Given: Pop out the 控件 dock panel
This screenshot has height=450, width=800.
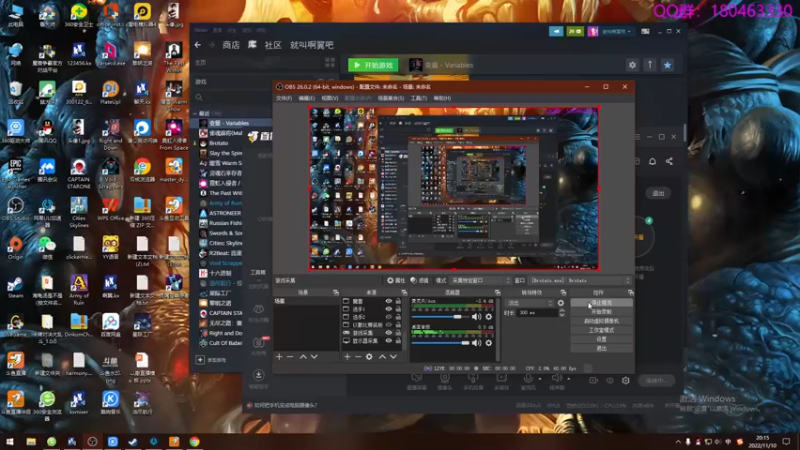Looking at the screenshot, I should pyautogui.click(x=631, y=292).
